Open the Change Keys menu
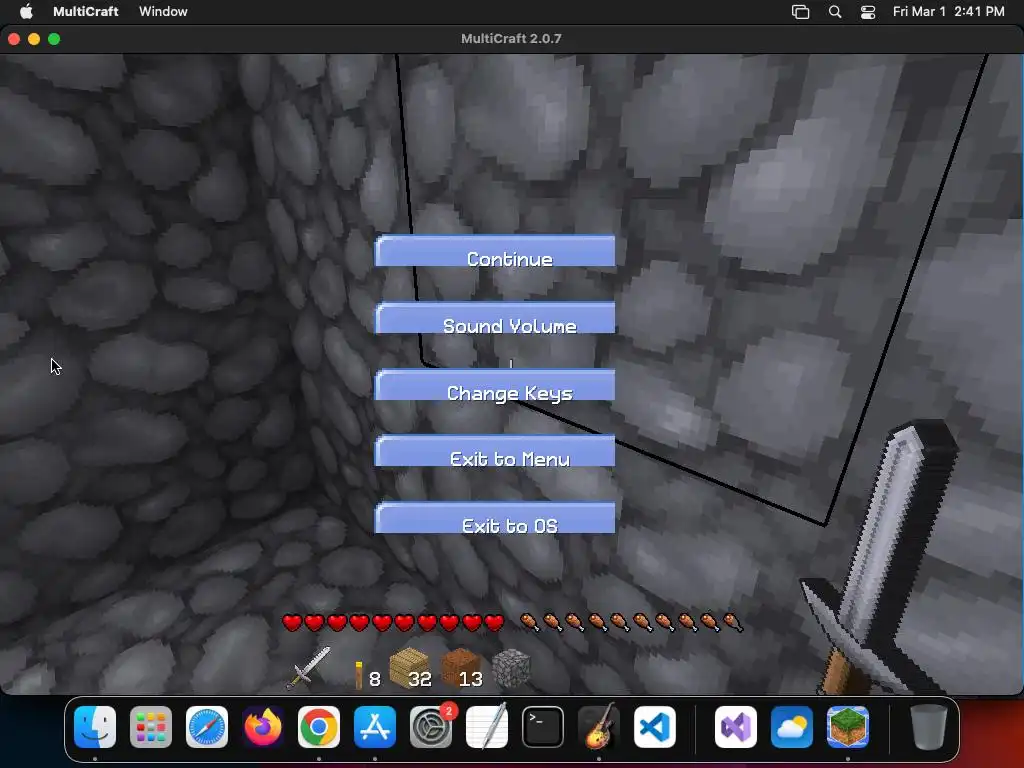The image size is (1024, 768). (x=494, y=385)
